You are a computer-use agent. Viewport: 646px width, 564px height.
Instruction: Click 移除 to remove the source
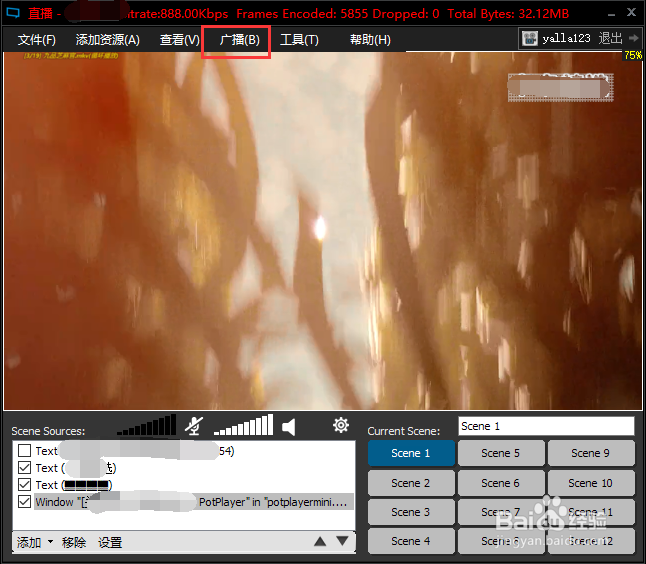click(74, 542)
